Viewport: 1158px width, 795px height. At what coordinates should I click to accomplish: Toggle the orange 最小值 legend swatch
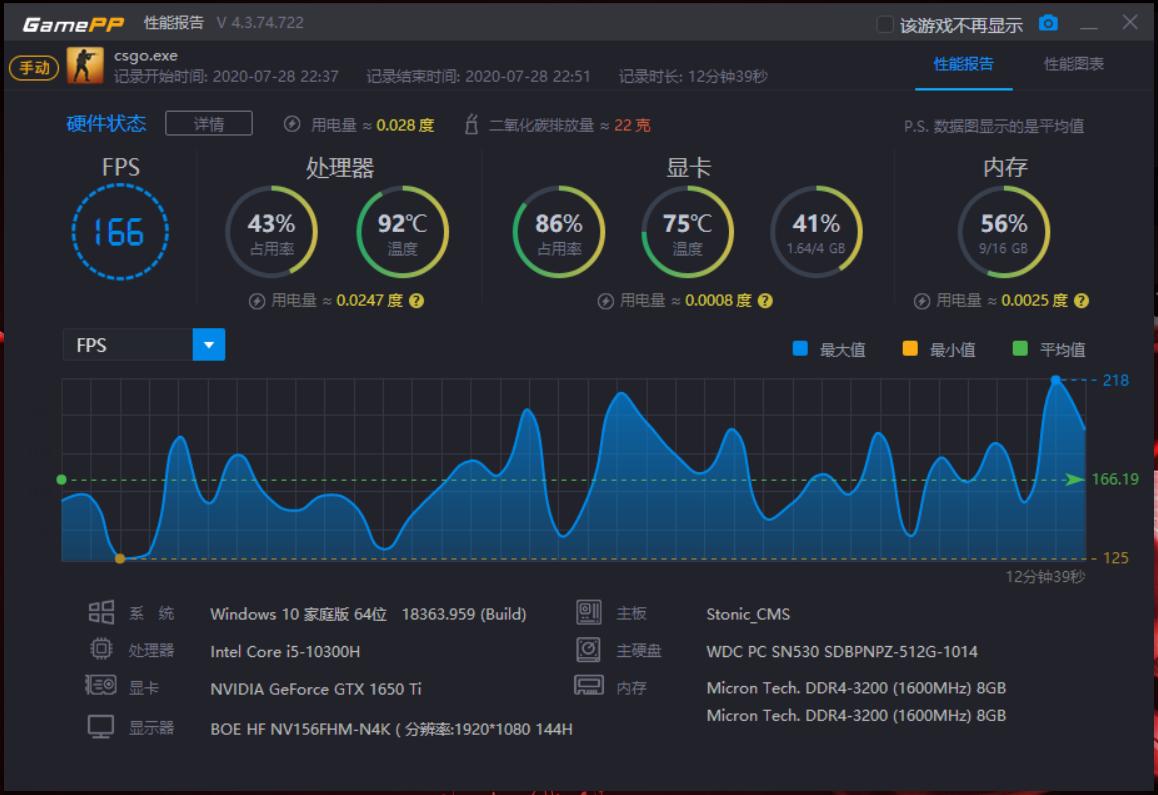(910, 349)
